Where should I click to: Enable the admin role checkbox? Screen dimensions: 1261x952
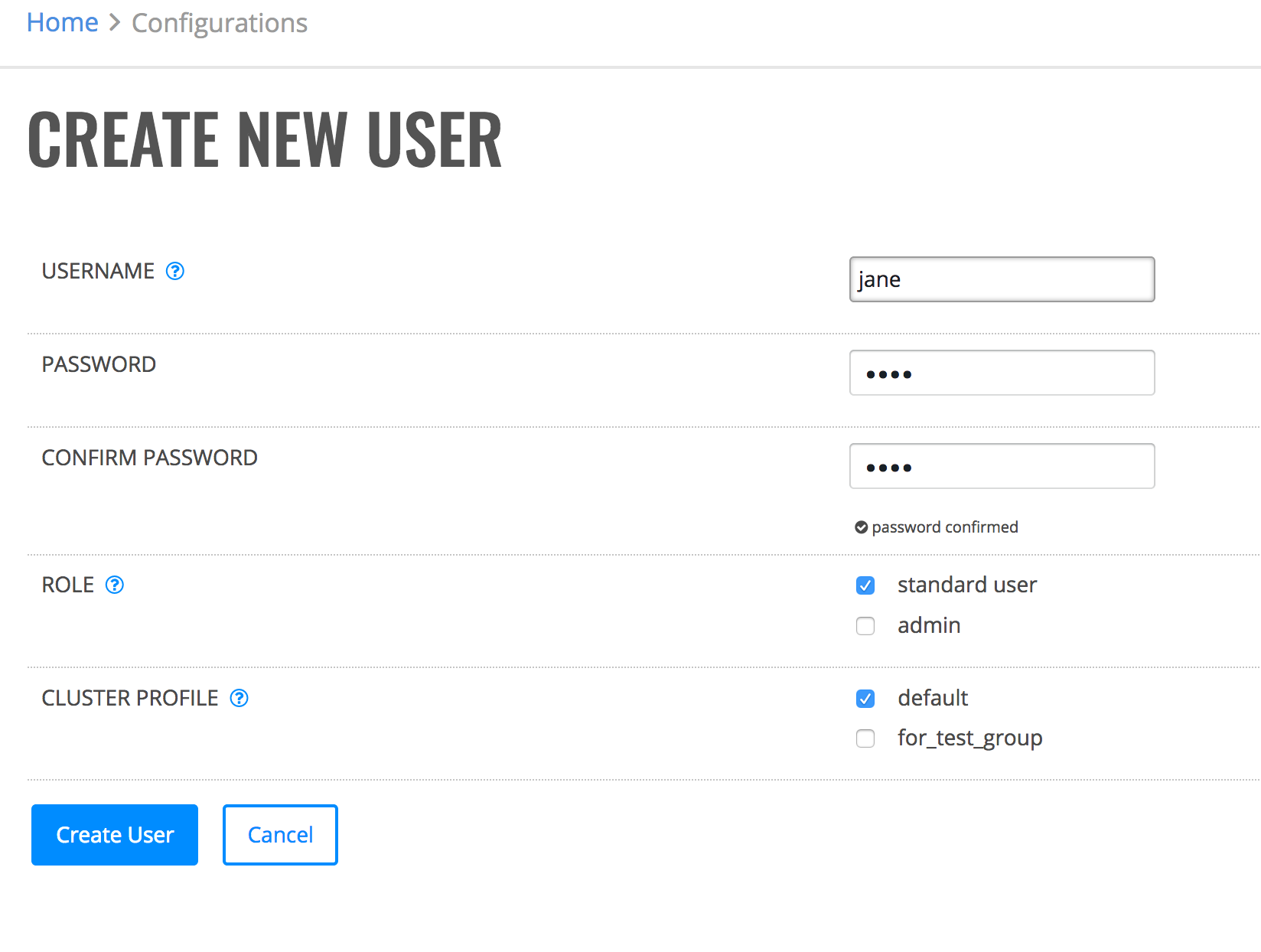point(865,626)
